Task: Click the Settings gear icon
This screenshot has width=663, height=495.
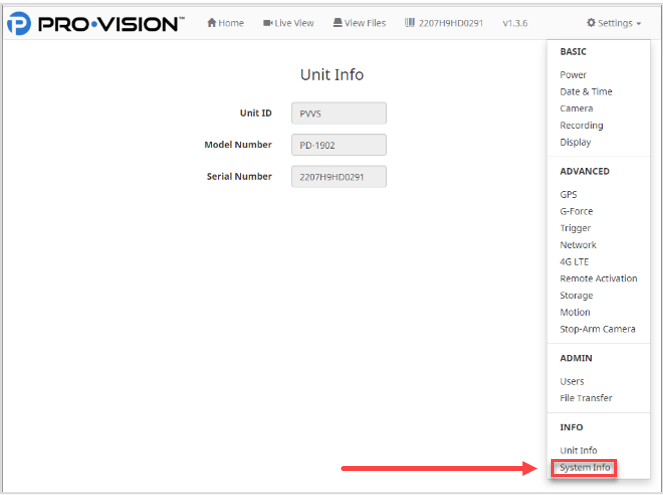Action: pyautogui.click(x=591, y=23)
